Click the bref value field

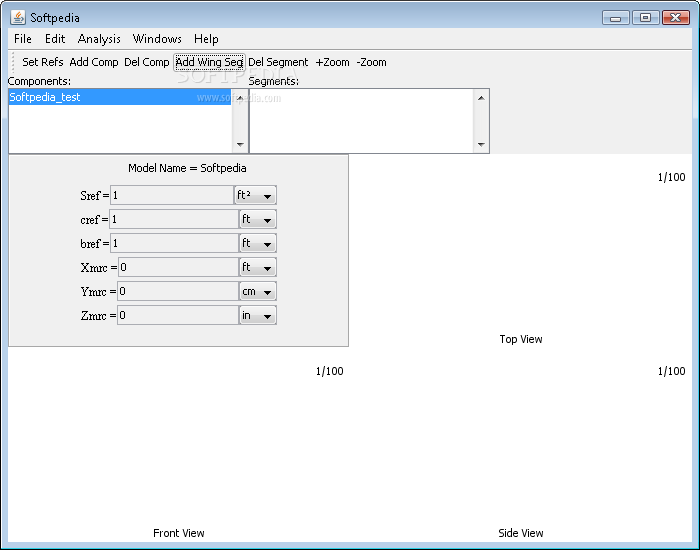pyautogui.click(x=175, y=243)
